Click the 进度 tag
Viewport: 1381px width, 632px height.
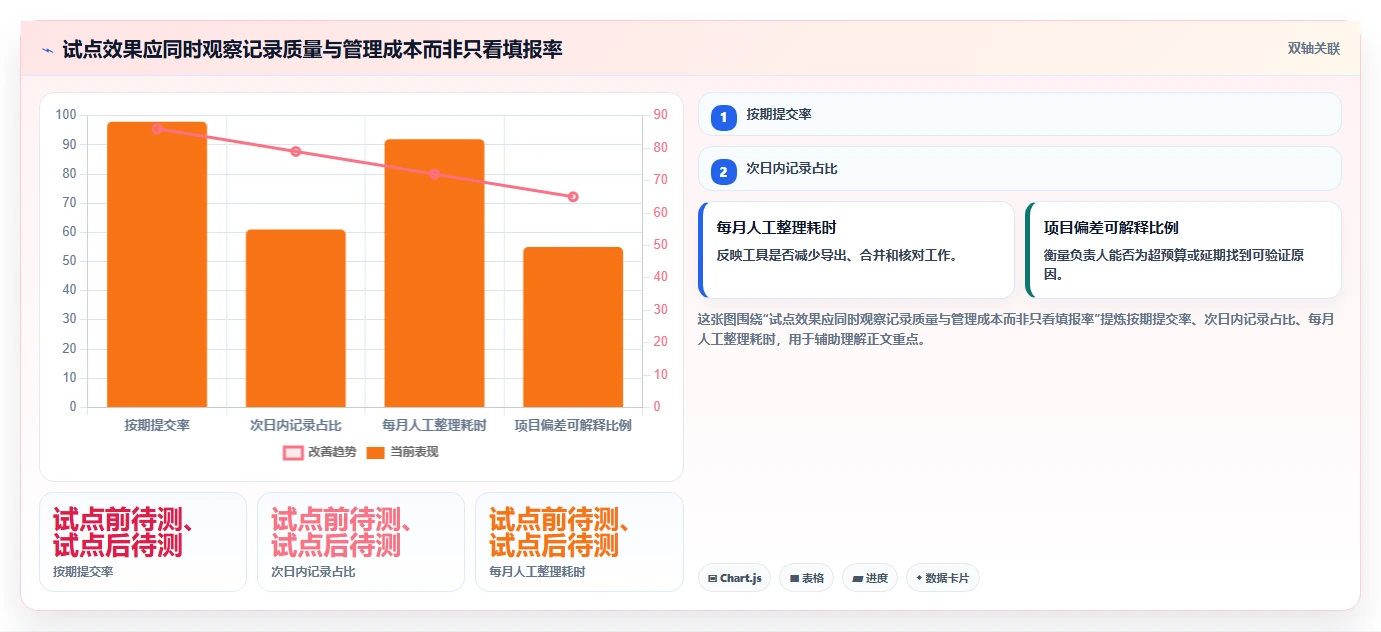[870, 578]
